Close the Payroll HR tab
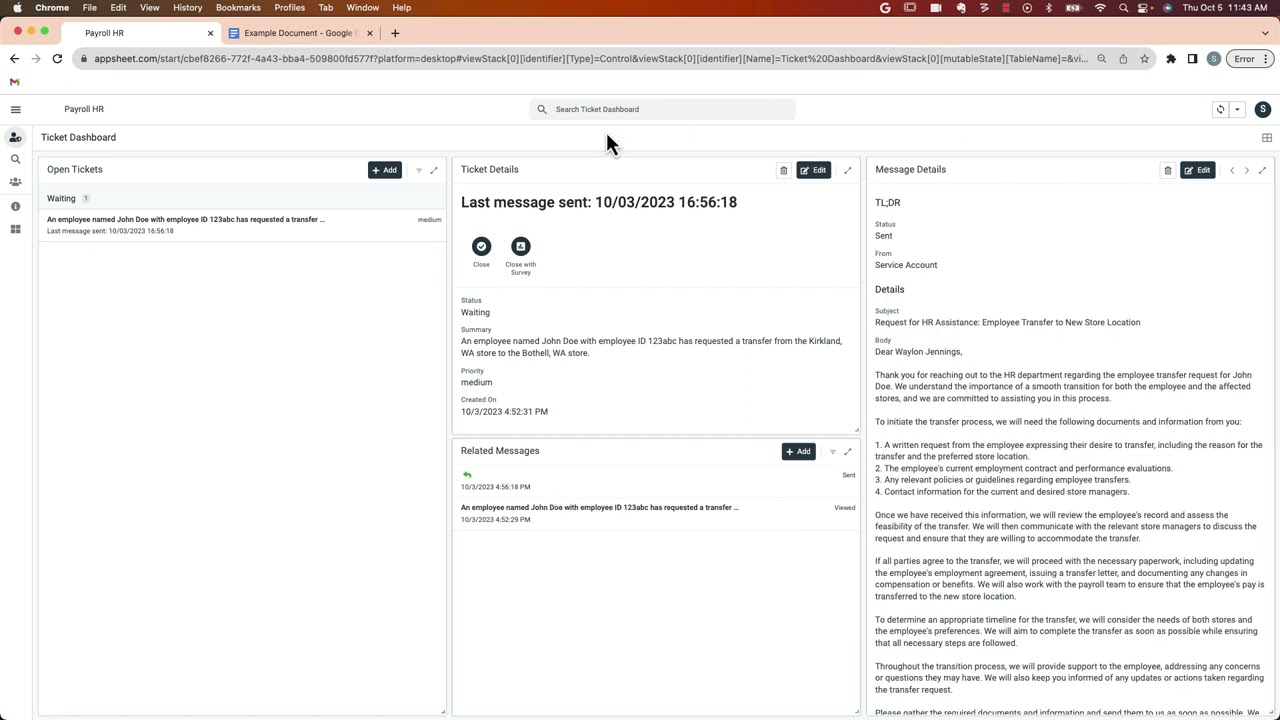Screen dimensions: 1280x720 click(x=210, y=33)
